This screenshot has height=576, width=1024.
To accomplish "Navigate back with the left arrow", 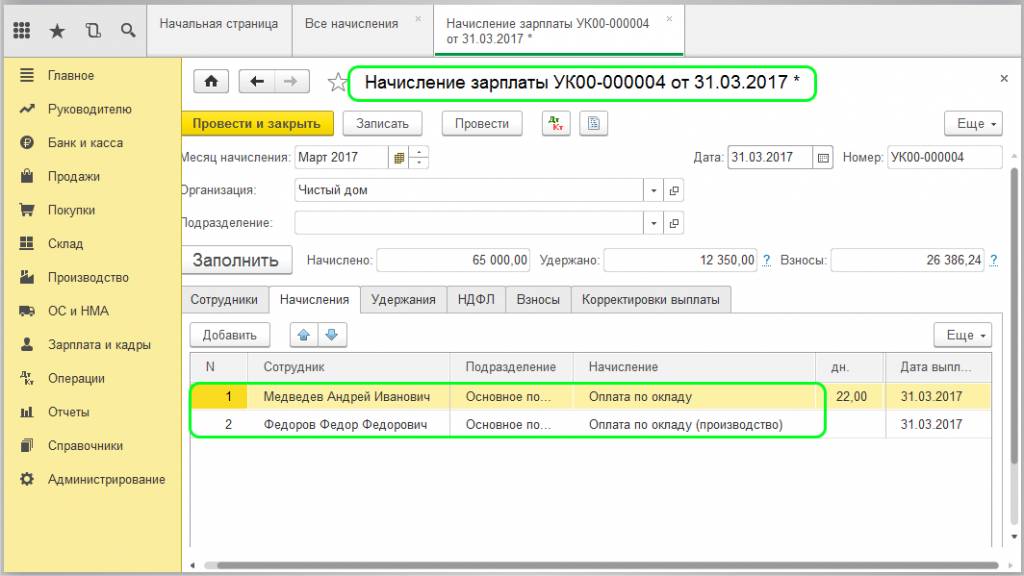I will (257, 82).
